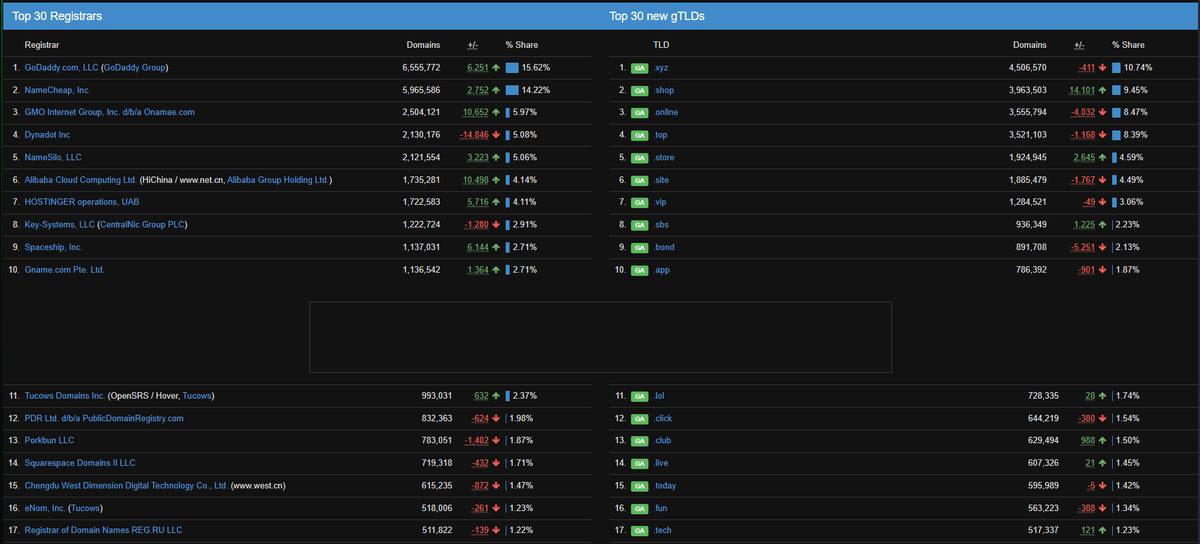Open the Alibaba Group Holding Ltd. link
The width and height of the screenshot is (1200, 544).
(x=278, y=180)
